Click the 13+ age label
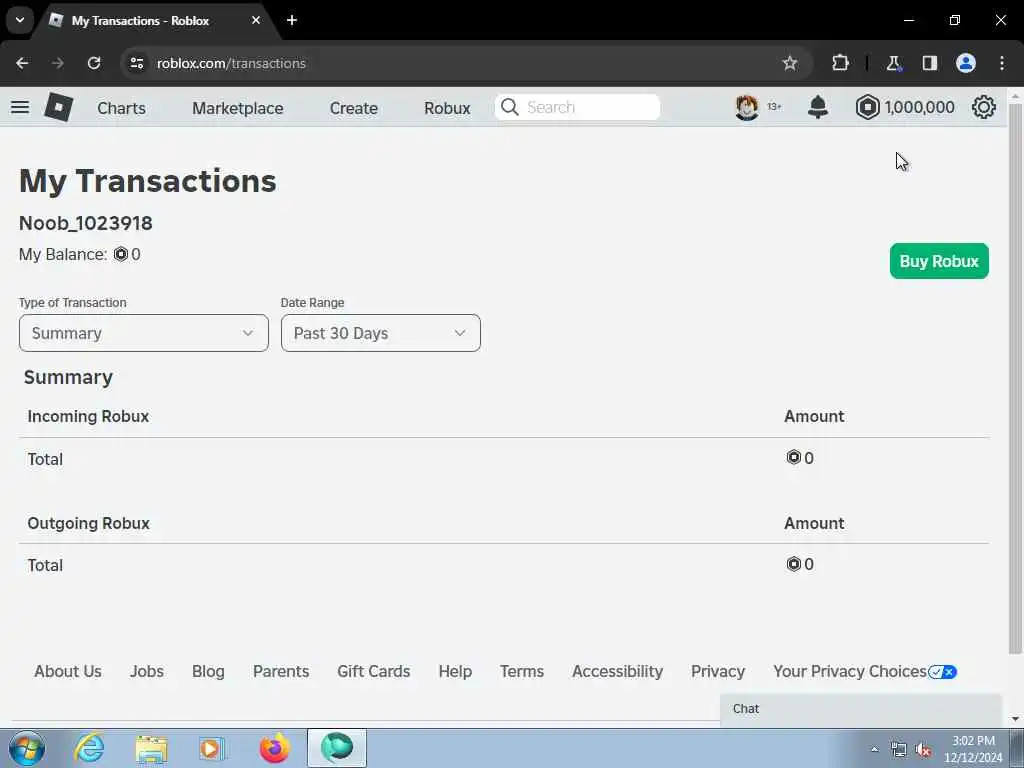This screenshot has height=768, width=1024. [774, 106]
